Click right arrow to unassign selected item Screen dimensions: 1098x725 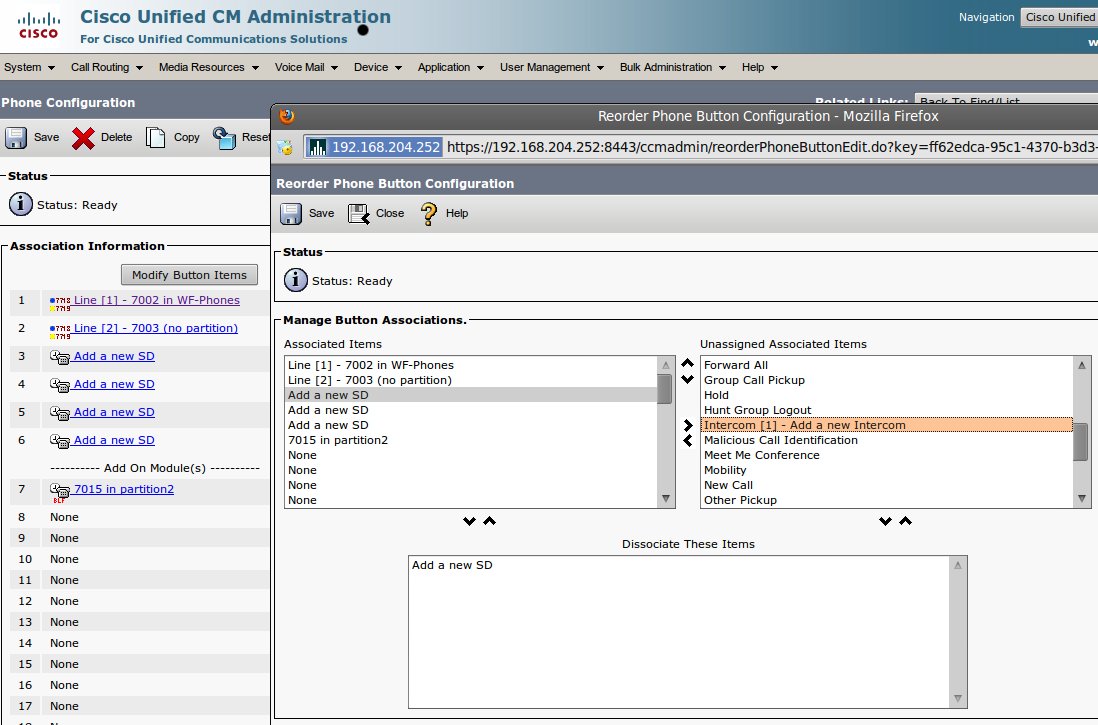coord(688,425)
